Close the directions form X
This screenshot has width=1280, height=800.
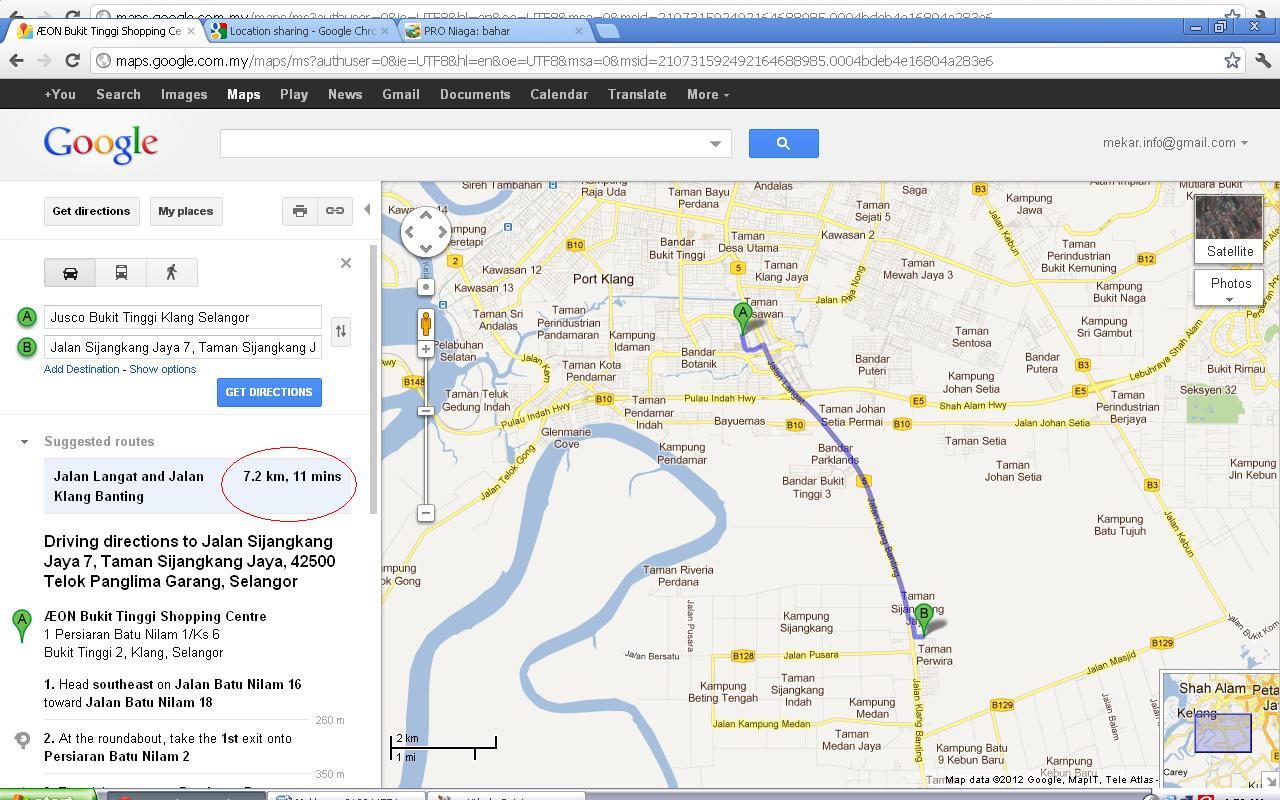coord(346,263)
